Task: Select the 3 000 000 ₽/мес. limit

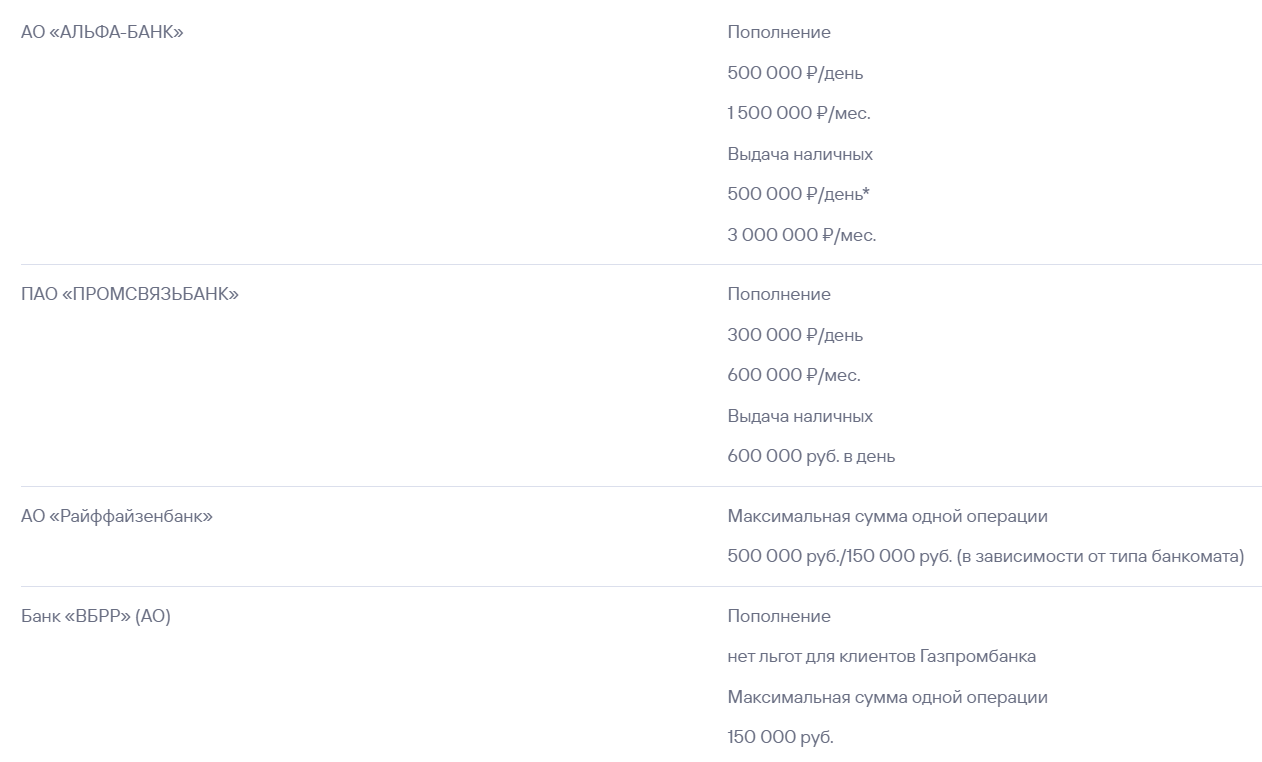Action: pos(802,235)
